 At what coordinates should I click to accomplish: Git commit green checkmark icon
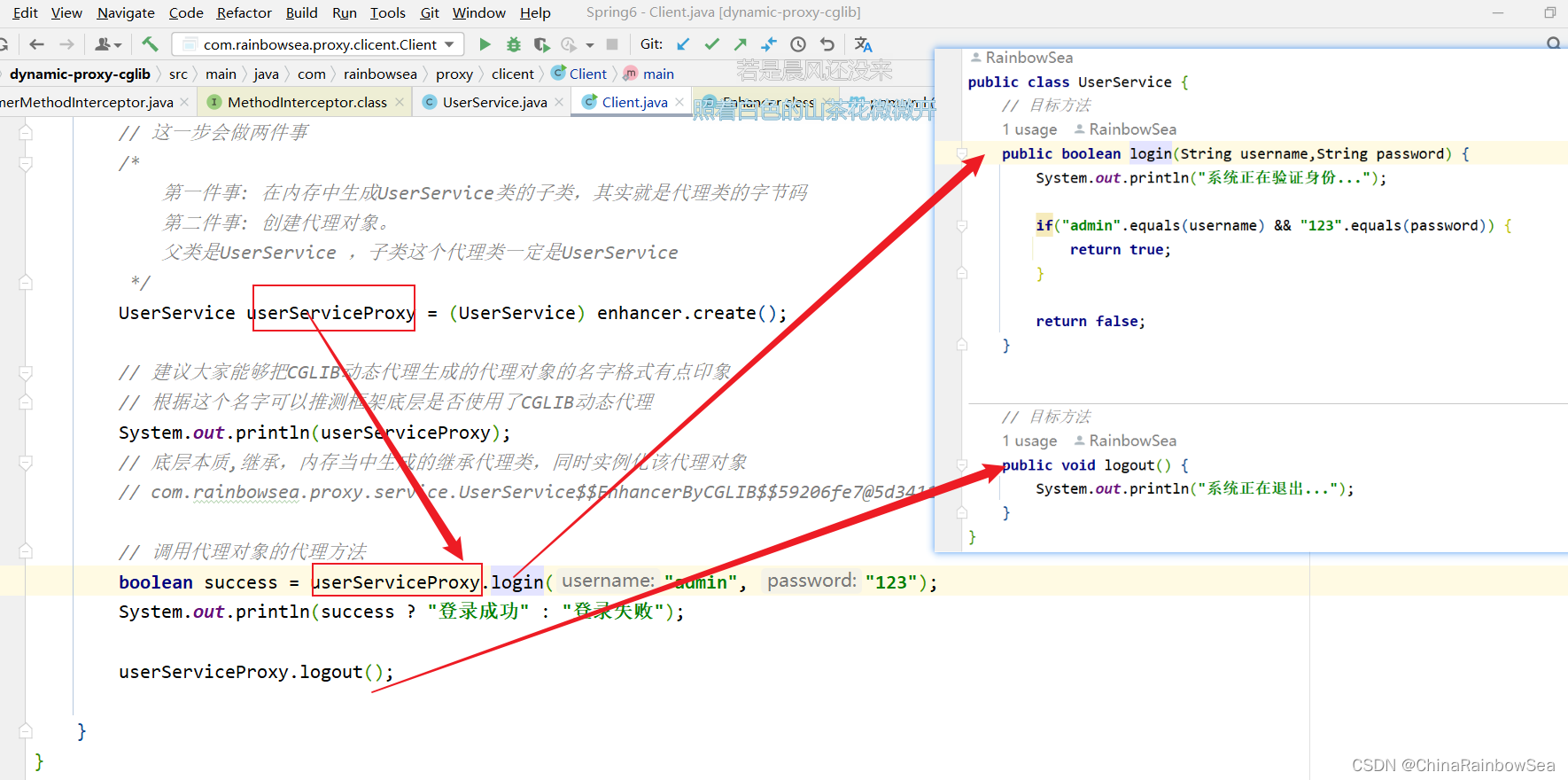click(711, 44)
